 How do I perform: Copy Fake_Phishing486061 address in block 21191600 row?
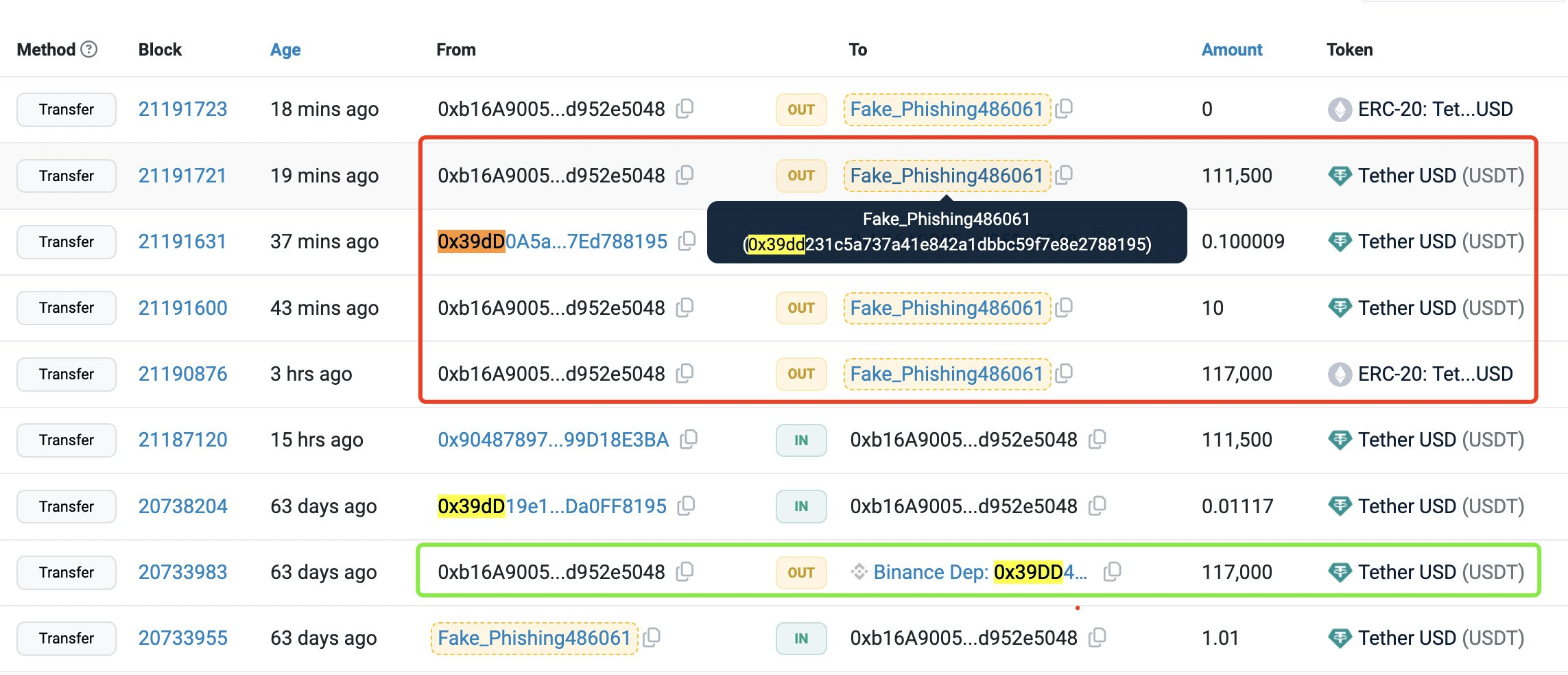[x=1064, y=308]
